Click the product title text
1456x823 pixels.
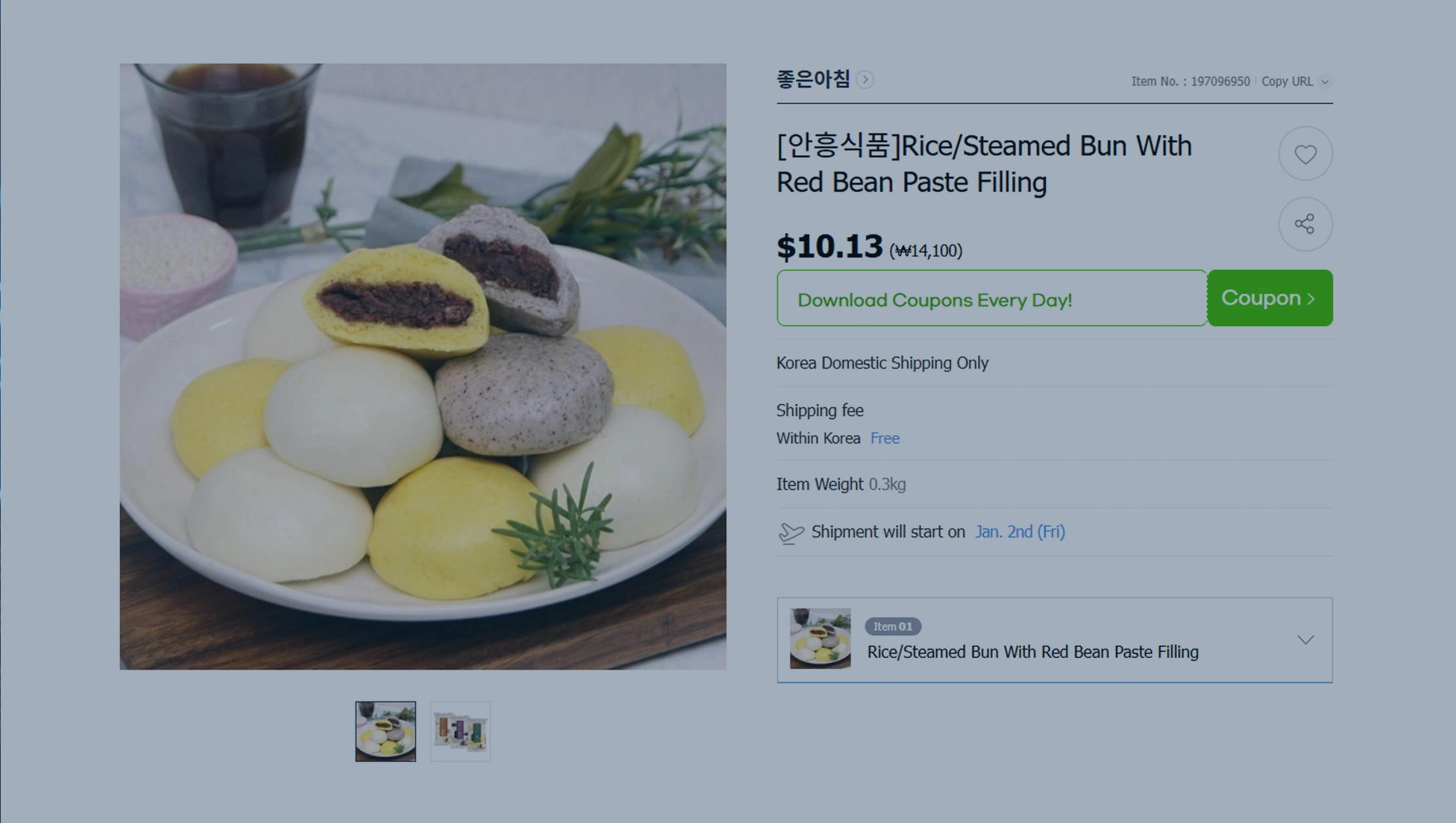point(984,164)
